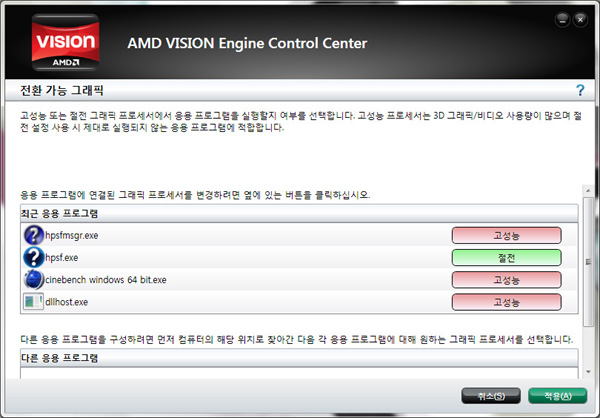The image size is (600, 418).
Task: Click the hpsfmsgr.exe question mark icon
Action: pyautogui.click(x=34, y=235)
